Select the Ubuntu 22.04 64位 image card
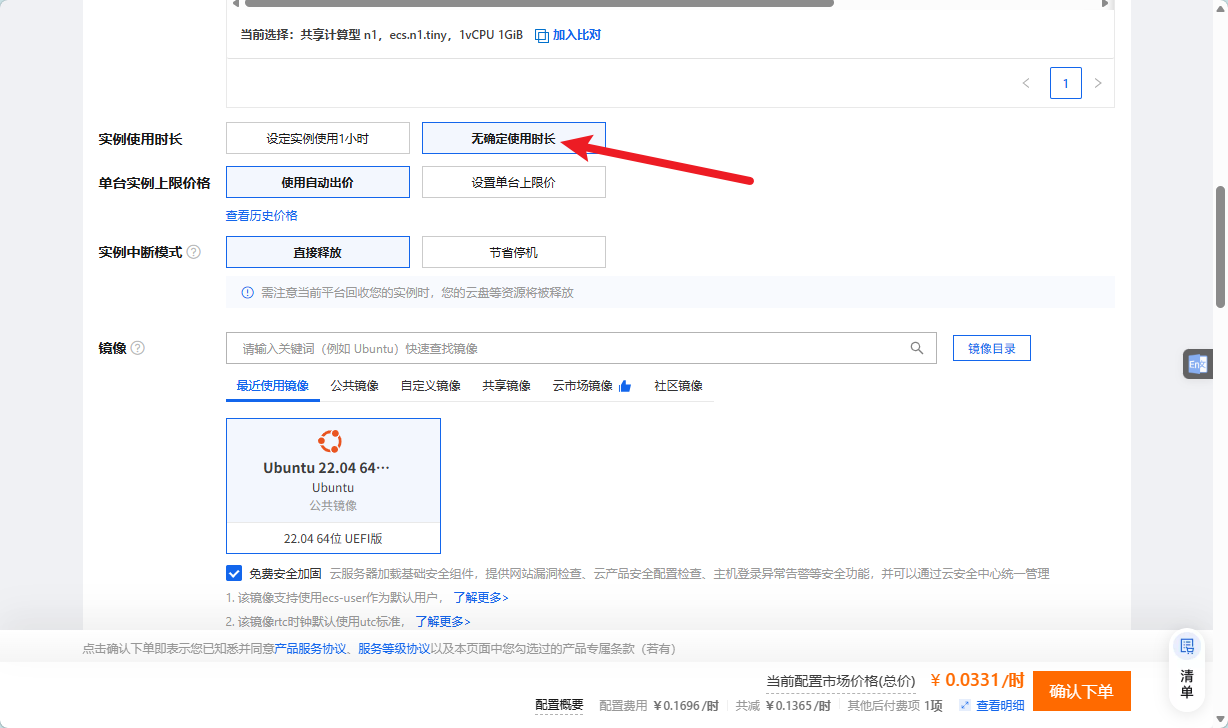The height and width of the screenshot is (728, 1228). tap(333, 470)
